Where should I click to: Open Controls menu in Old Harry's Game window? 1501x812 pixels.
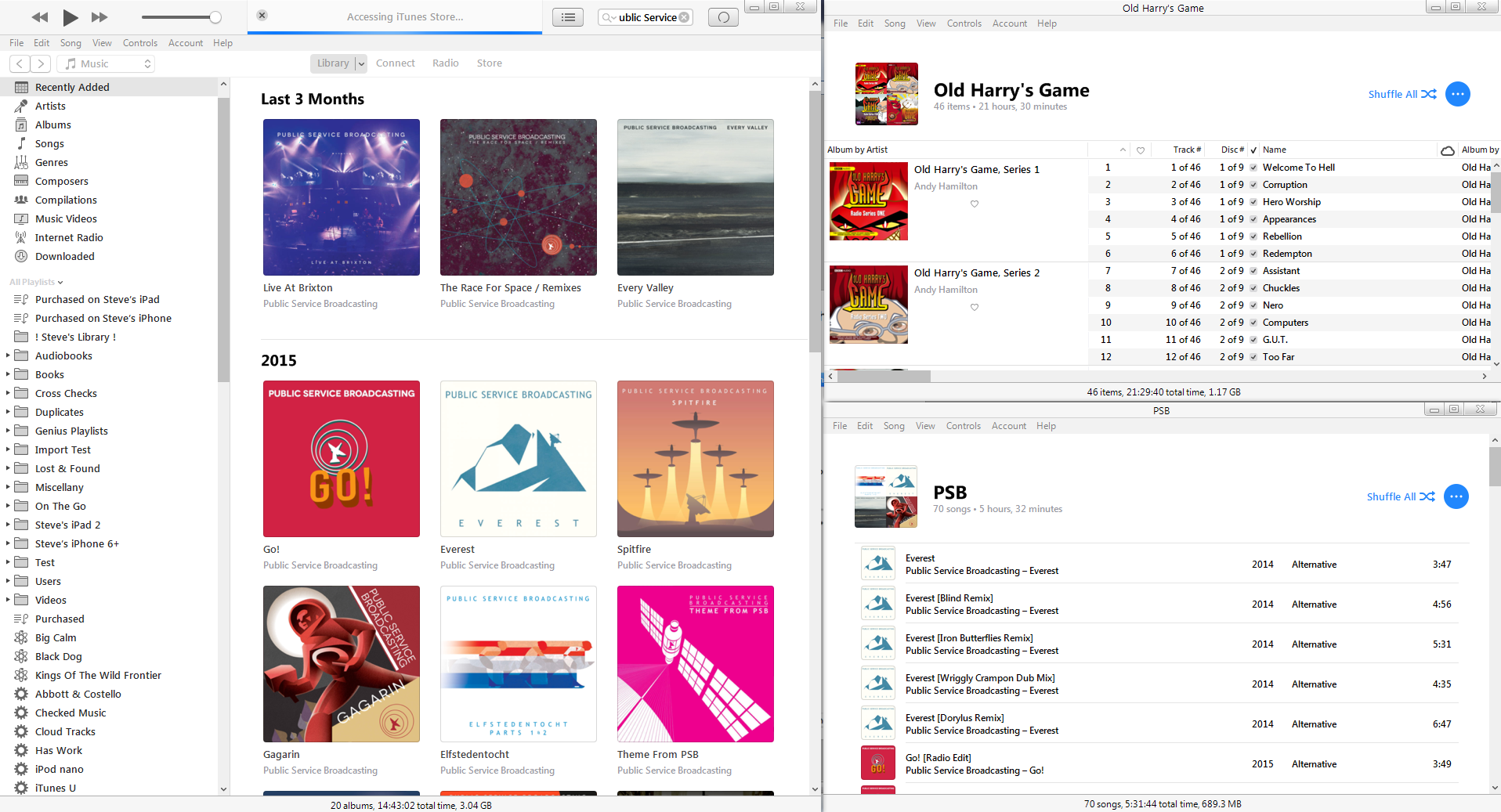tap(964, 23)
